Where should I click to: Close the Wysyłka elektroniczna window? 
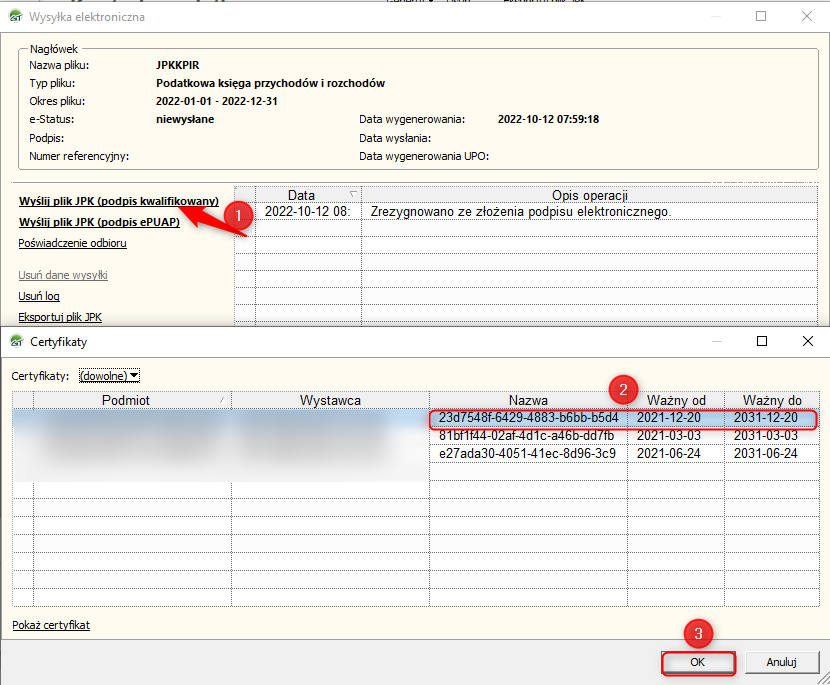pyautogui.click(x=807, y=16)
